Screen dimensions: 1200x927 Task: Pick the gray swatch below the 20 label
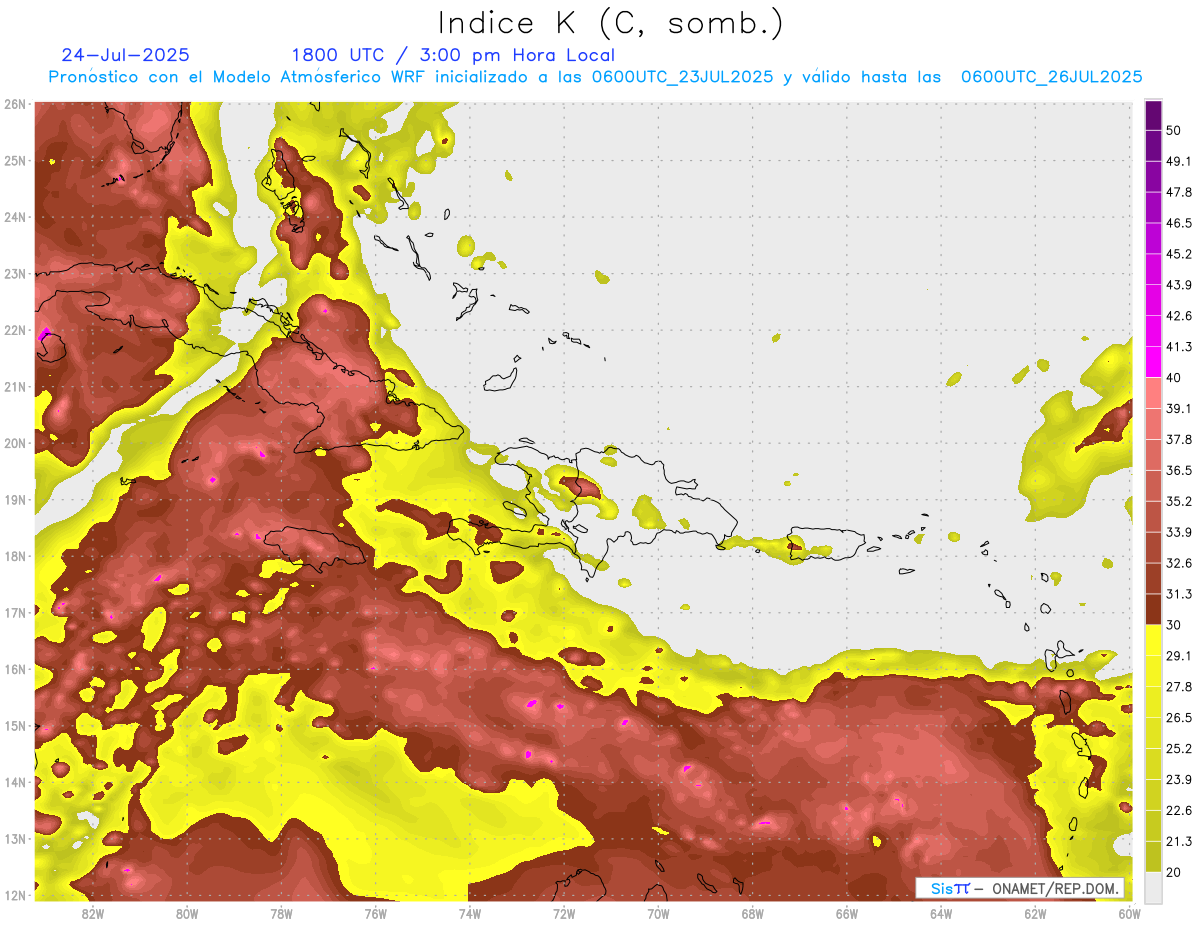coord(1153,887)
